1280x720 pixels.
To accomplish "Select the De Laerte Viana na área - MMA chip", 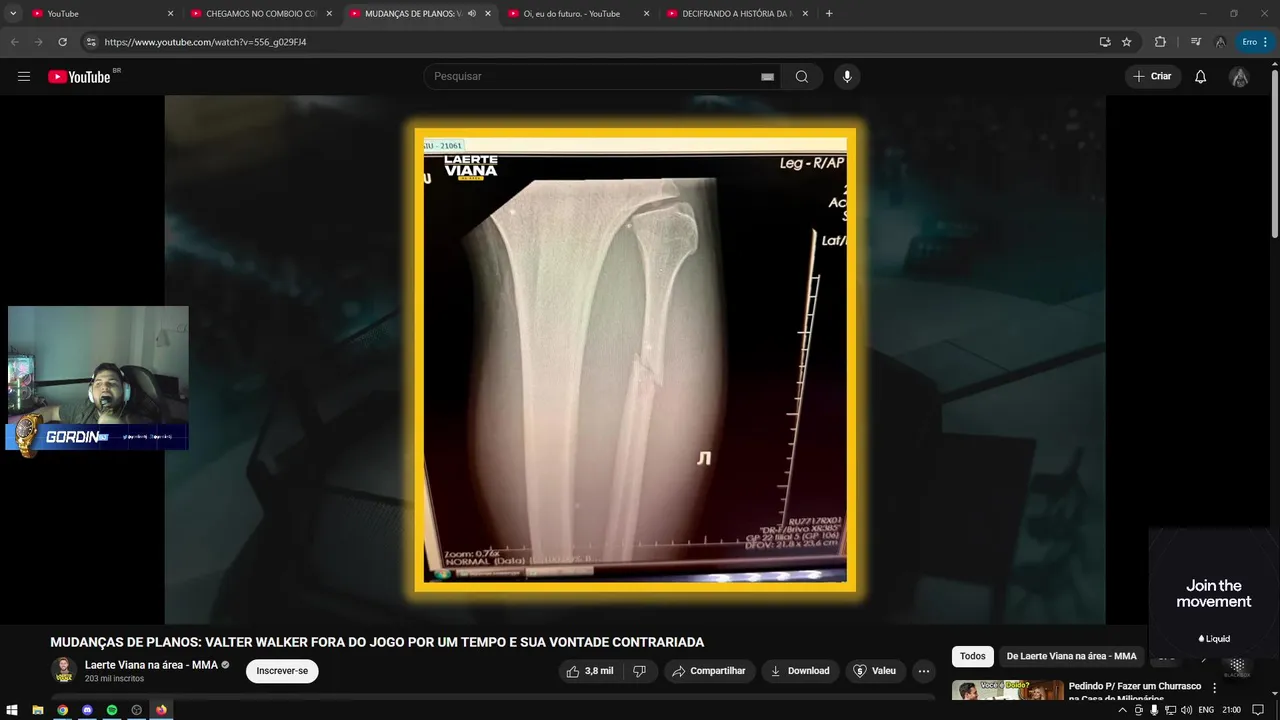I will click(x=1071, y=656).
